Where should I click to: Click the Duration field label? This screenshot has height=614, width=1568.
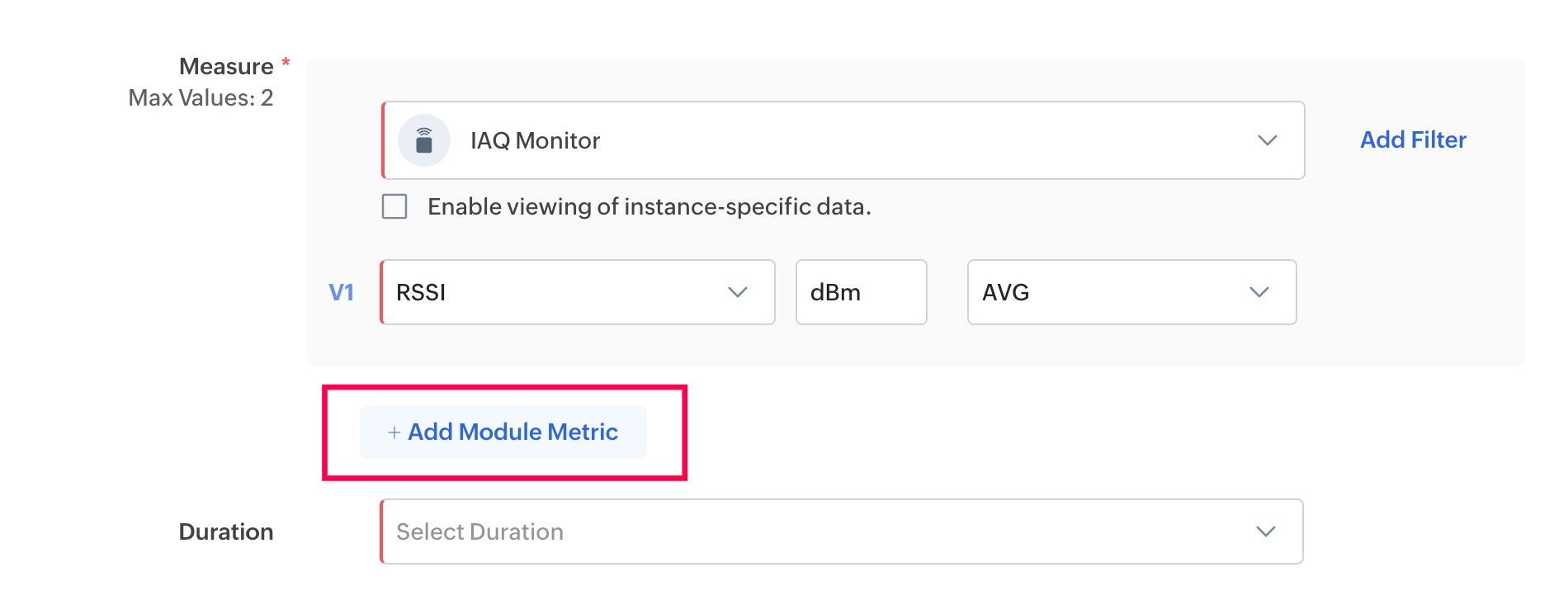[x=226, y=531]
